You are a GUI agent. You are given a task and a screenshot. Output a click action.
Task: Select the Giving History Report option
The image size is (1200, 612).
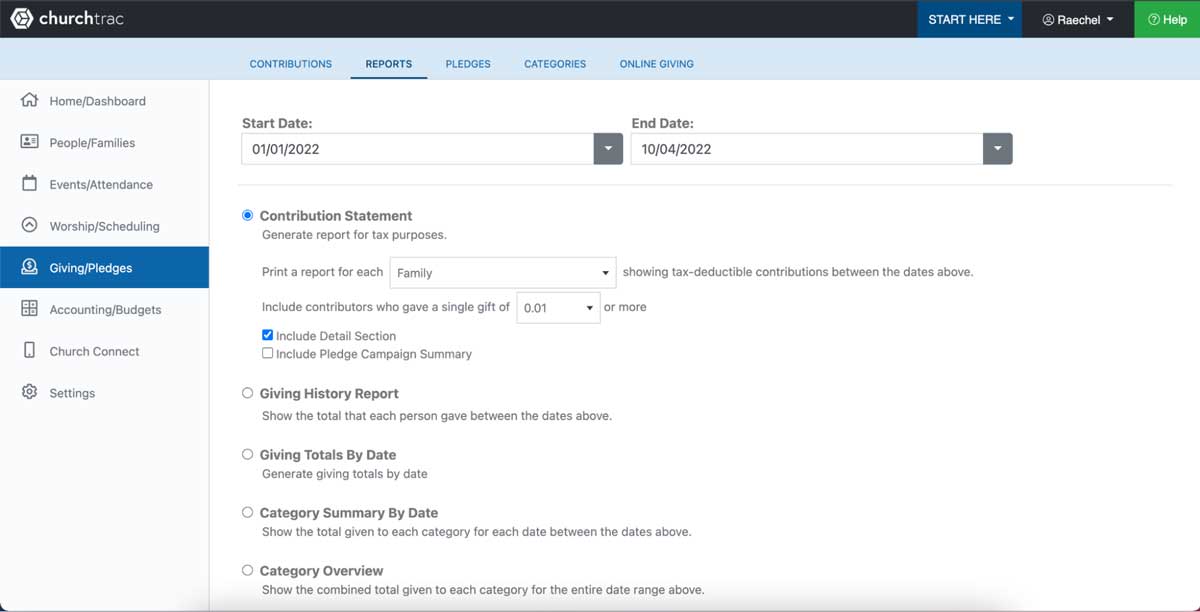click(247, 393)
